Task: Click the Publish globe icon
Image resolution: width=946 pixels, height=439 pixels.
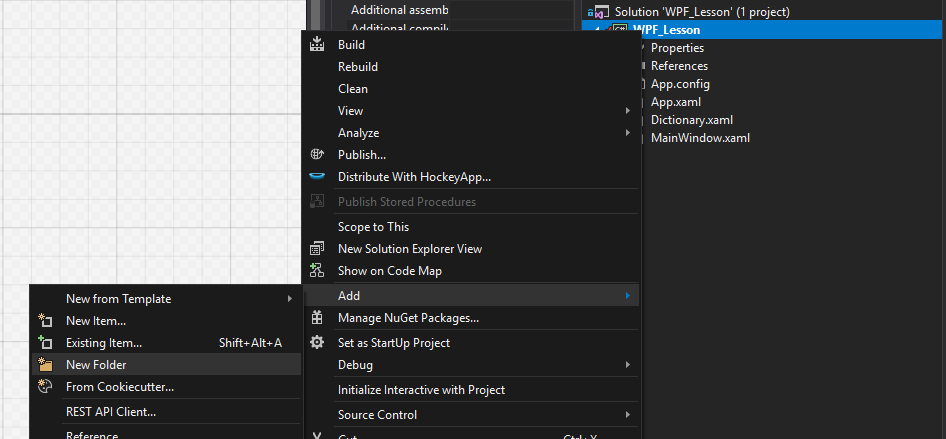Action: click(317, 154)
